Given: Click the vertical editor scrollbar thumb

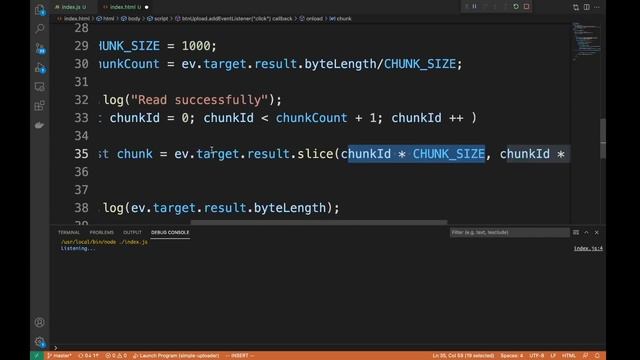Looking at the screenshot, I should (x=603, y=139).
